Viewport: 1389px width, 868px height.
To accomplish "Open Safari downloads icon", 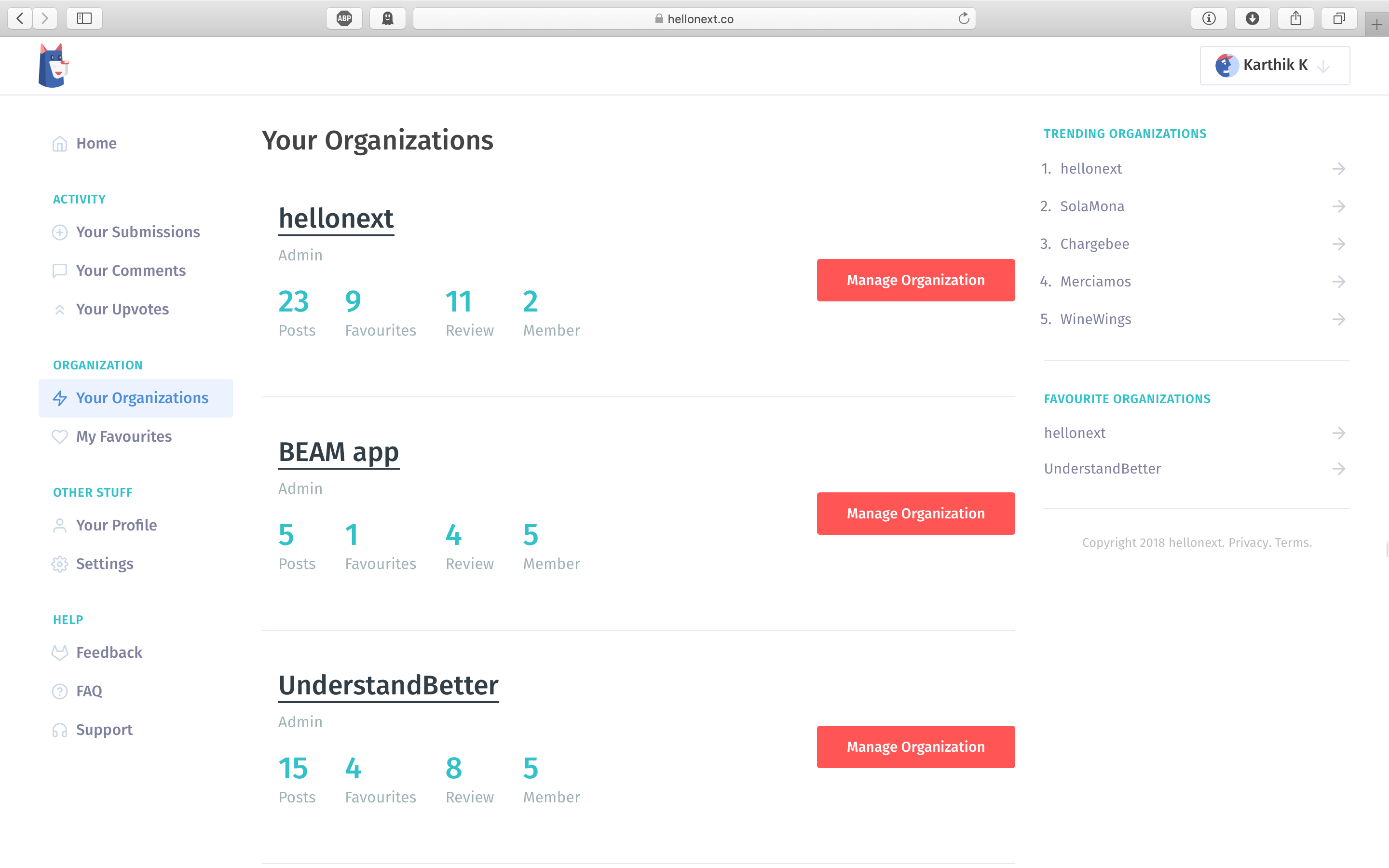I will click(x=1252, y=18).
